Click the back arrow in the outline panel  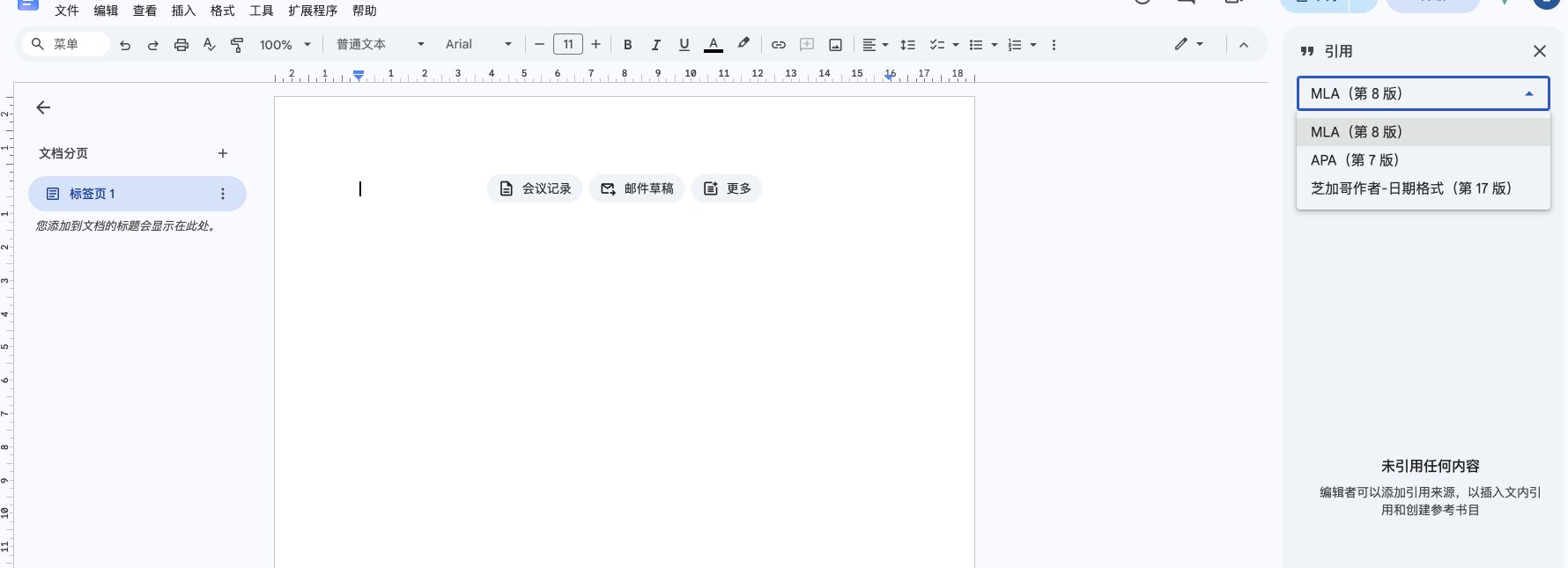[x=43, y=107]
